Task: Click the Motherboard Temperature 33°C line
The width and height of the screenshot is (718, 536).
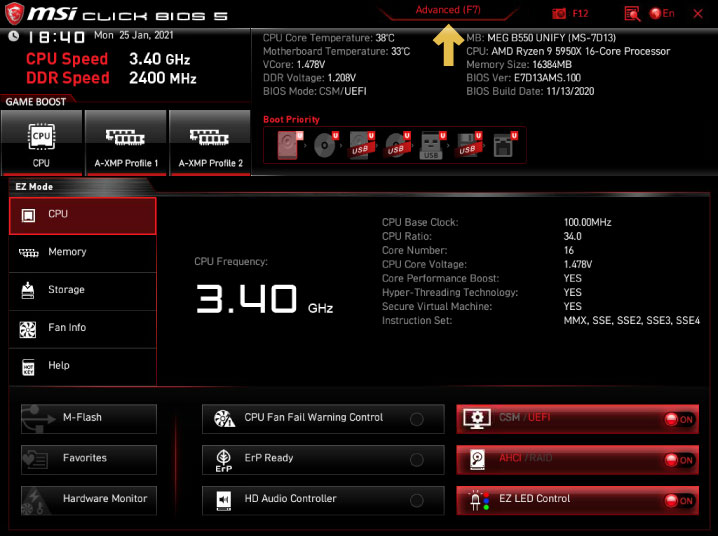Action: (336, 51)
